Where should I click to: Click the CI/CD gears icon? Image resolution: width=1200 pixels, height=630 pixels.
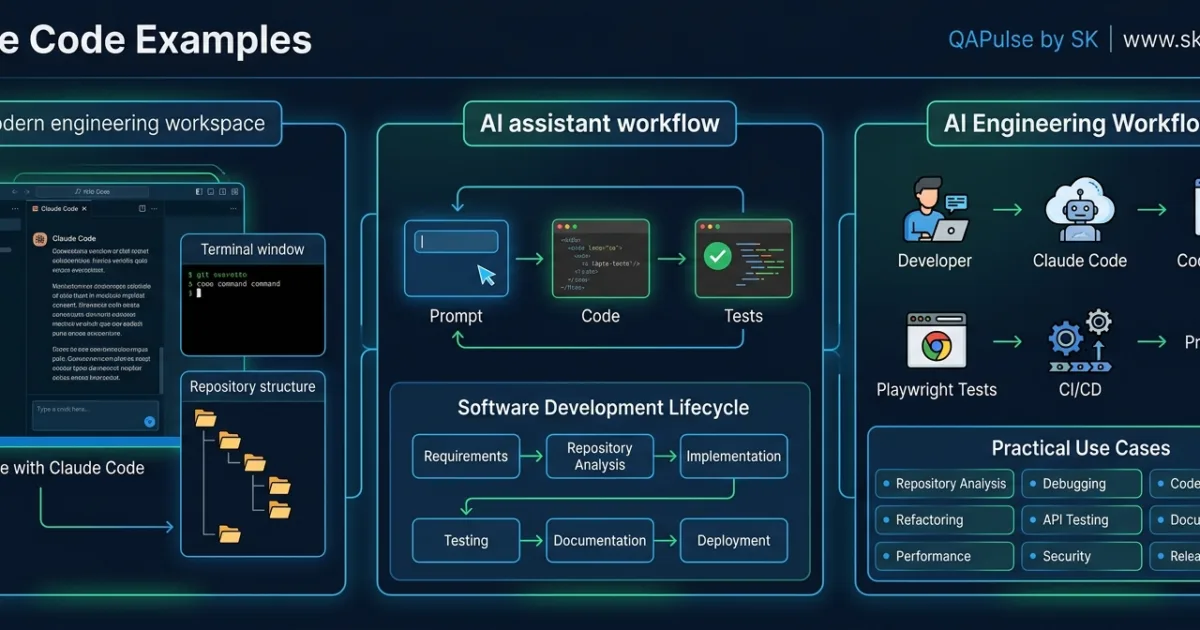(x=1080, y=343)
